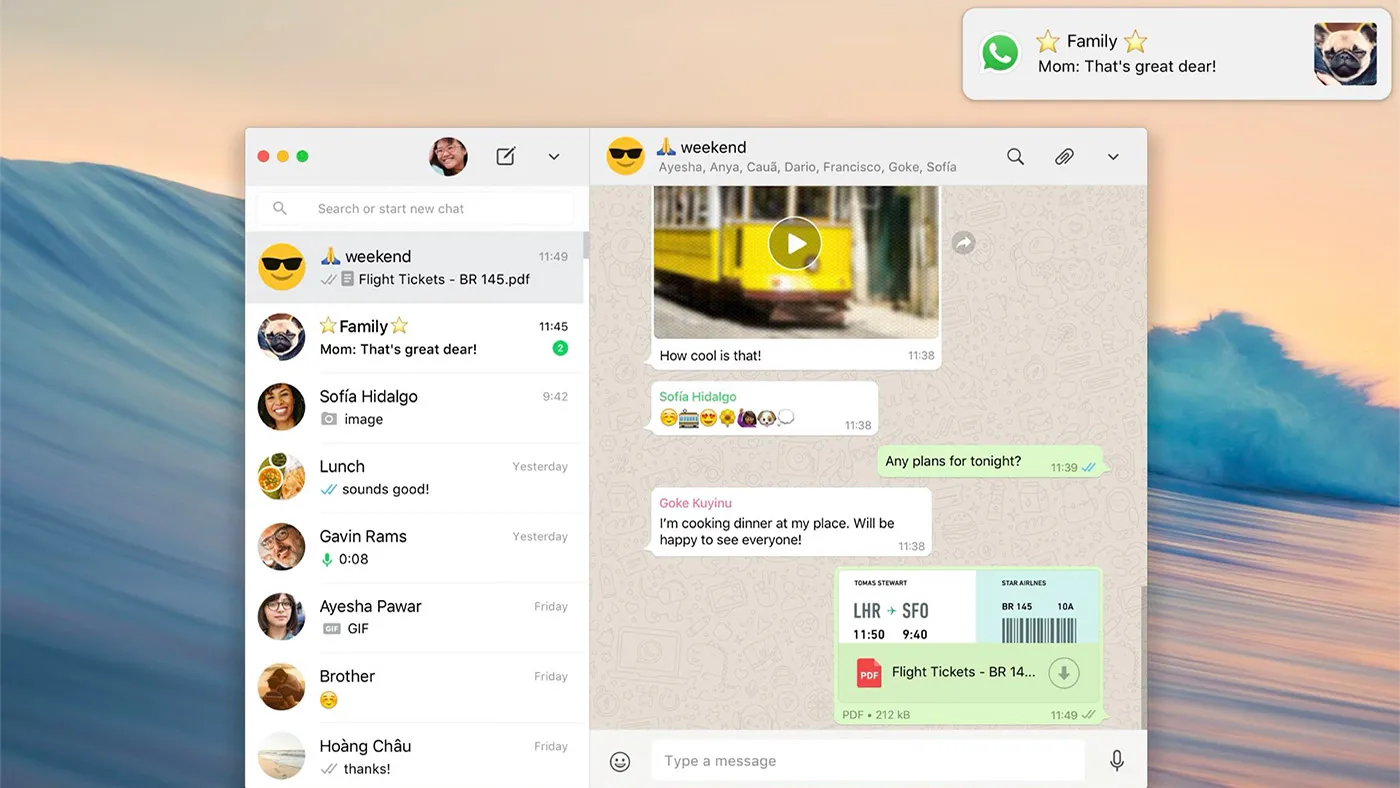Open sidebar menu chevron beside compose icon
This screenshot has height=788, width=1400.
tap(554, 157)
